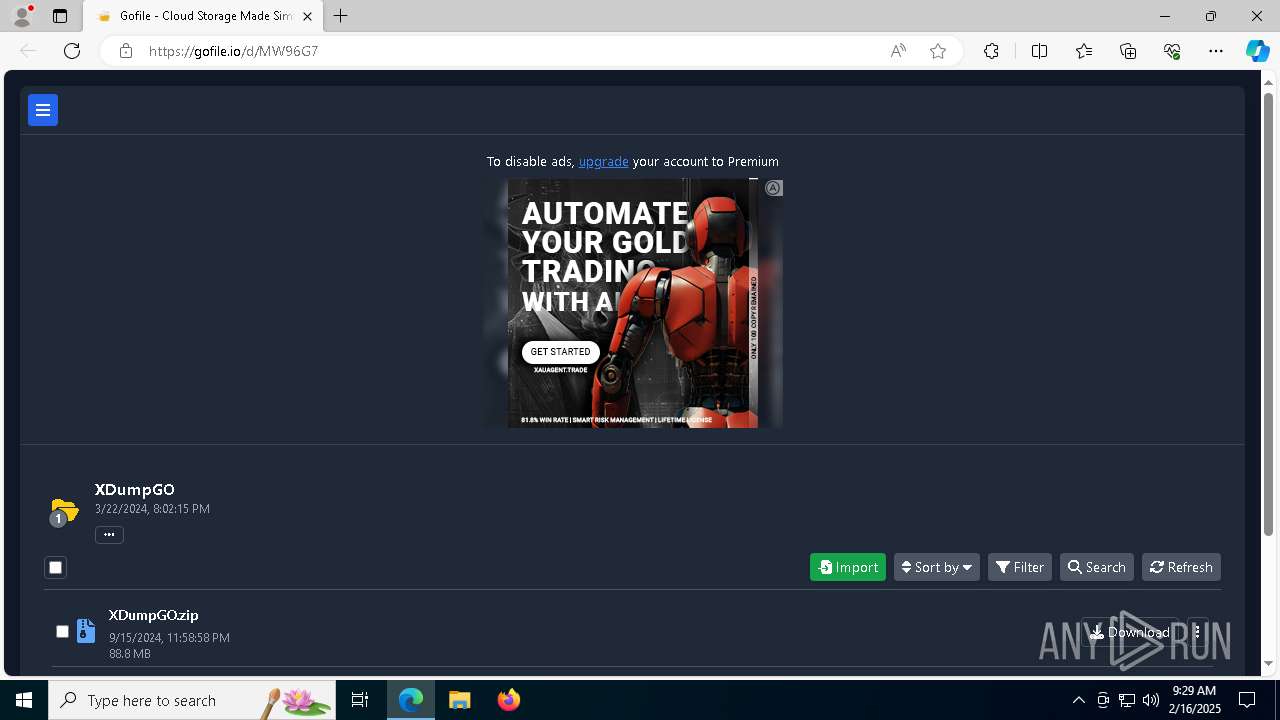Activate Read aloud icon in address bar
The image size is (1280, 720).
[898, 51]
